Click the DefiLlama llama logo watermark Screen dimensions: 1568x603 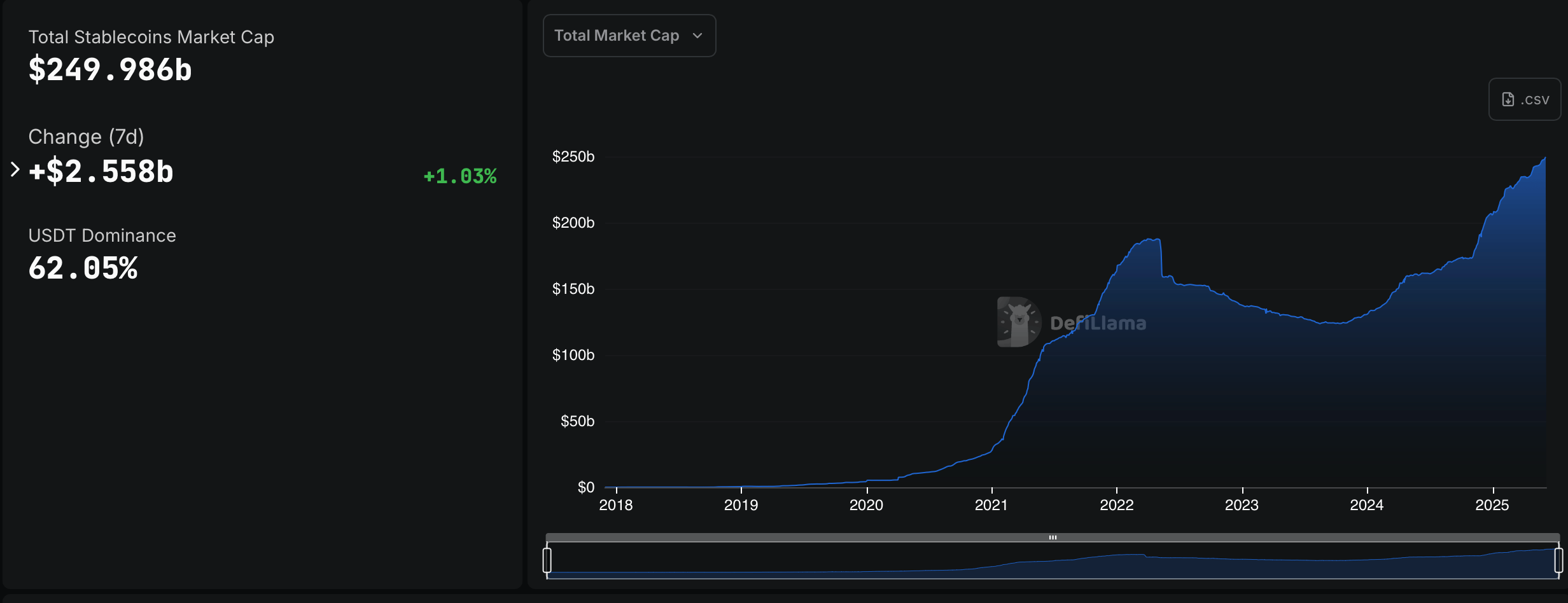tap(1019, 321)
